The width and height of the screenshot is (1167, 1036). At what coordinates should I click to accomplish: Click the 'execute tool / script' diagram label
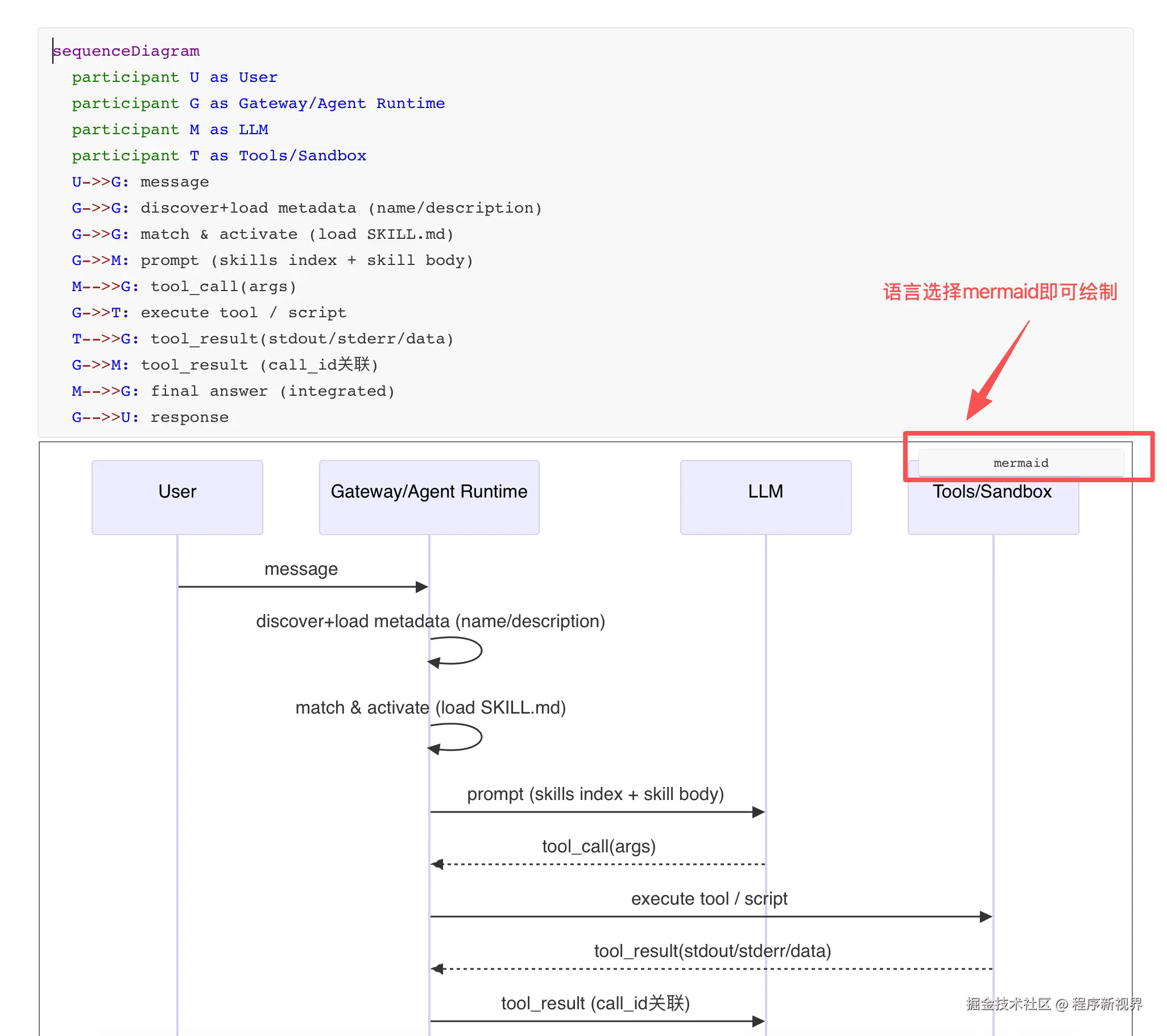[709, 899]
